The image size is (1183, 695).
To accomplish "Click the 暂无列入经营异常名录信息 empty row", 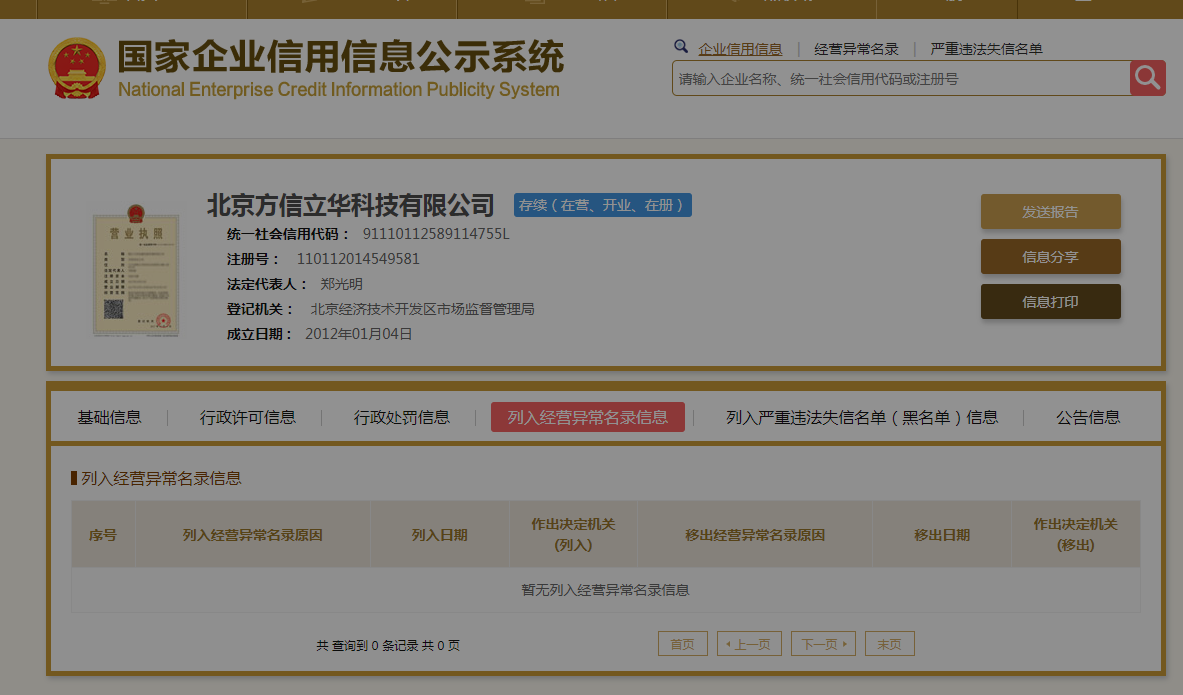I will 606,589.
